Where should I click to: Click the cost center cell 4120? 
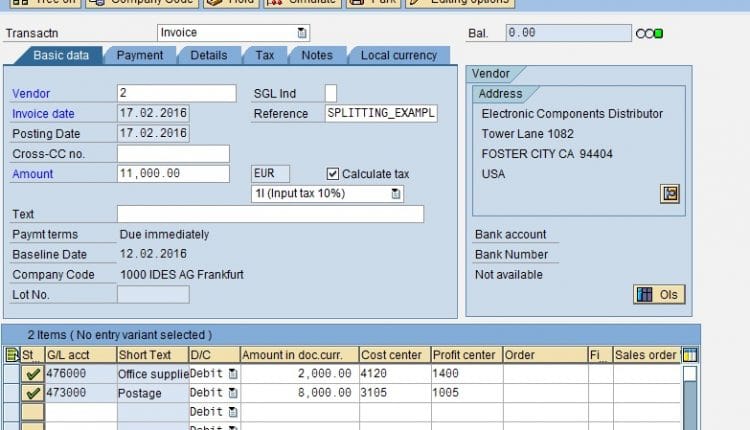395,374
